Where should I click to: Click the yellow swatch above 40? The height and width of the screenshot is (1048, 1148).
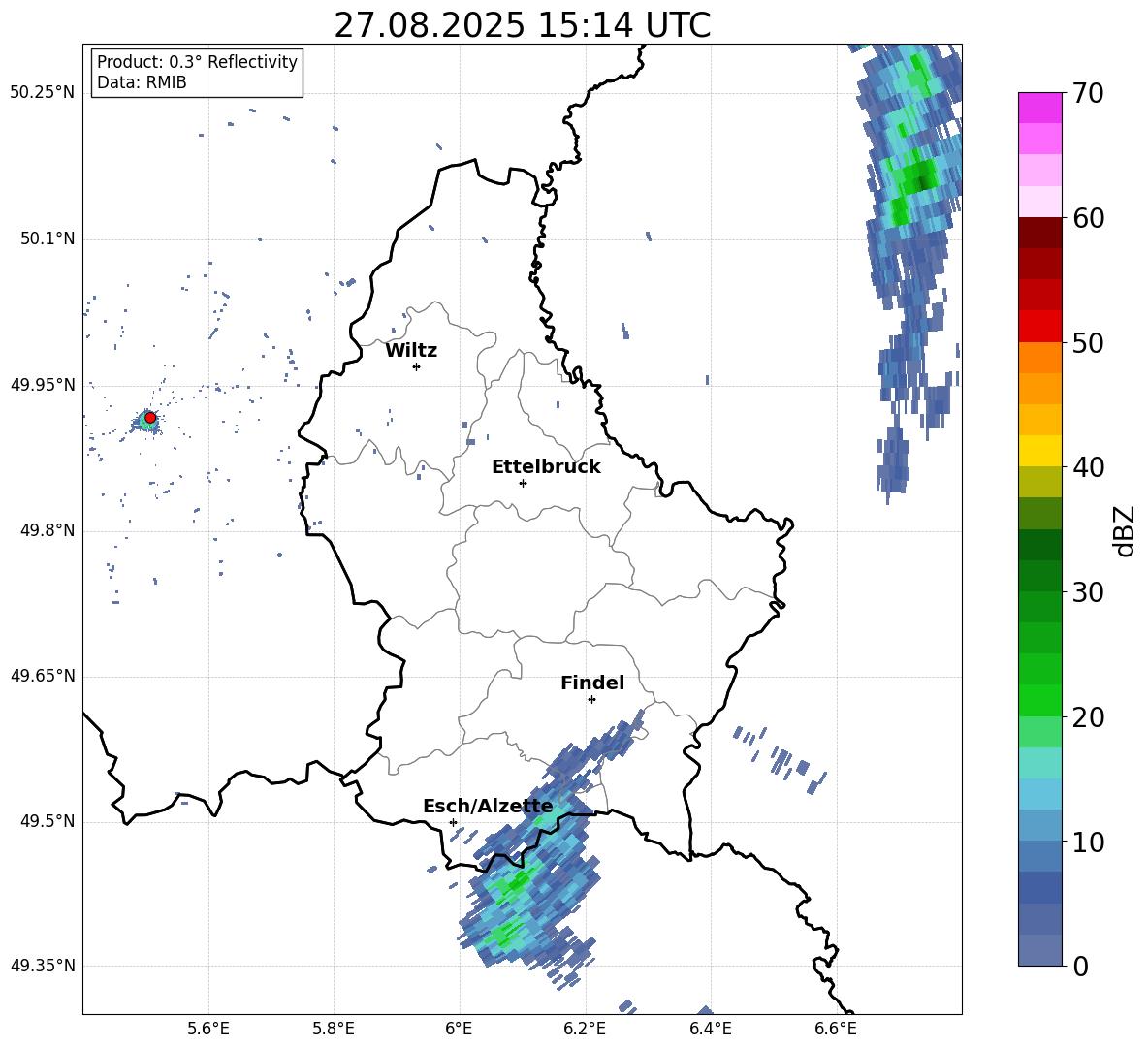coord(1039,451)
